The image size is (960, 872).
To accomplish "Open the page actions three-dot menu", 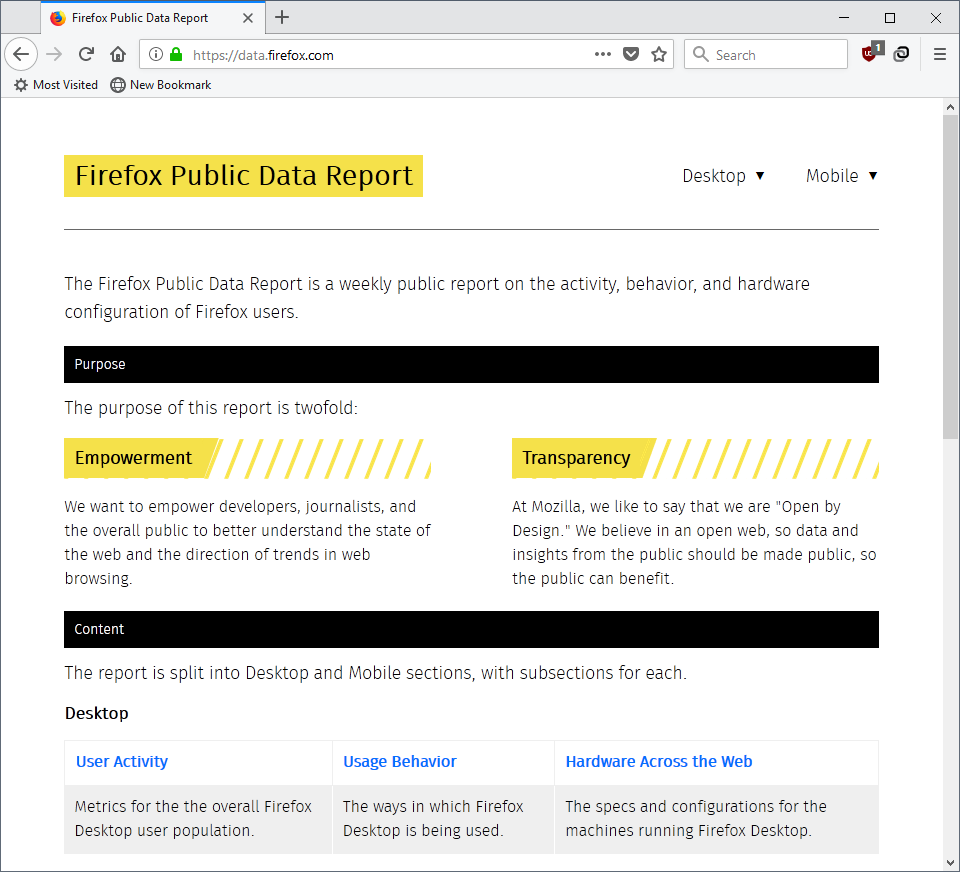I will click(x=602, y=54).
